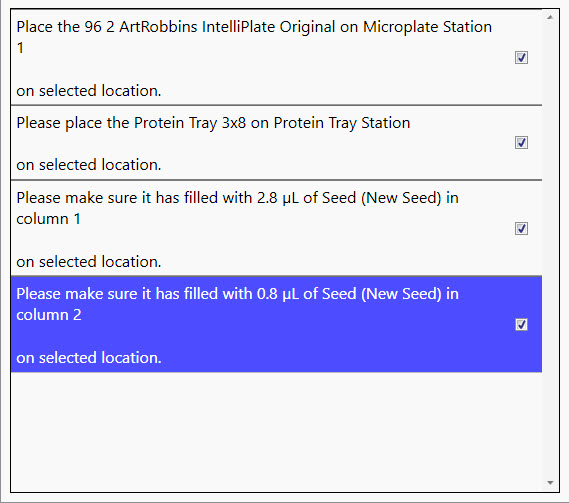Uncheck the 2.8 µL Seed column 1 checkbox
Image resolution: width=569 pixels, height=503 pixels.
521,228
